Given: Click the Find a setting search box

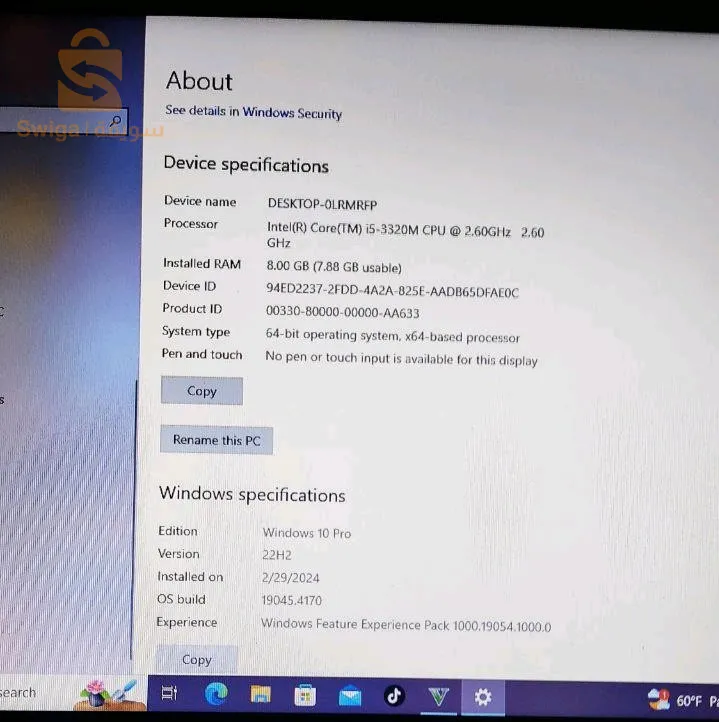Looking at the screenshot, I should click(64, 120).
